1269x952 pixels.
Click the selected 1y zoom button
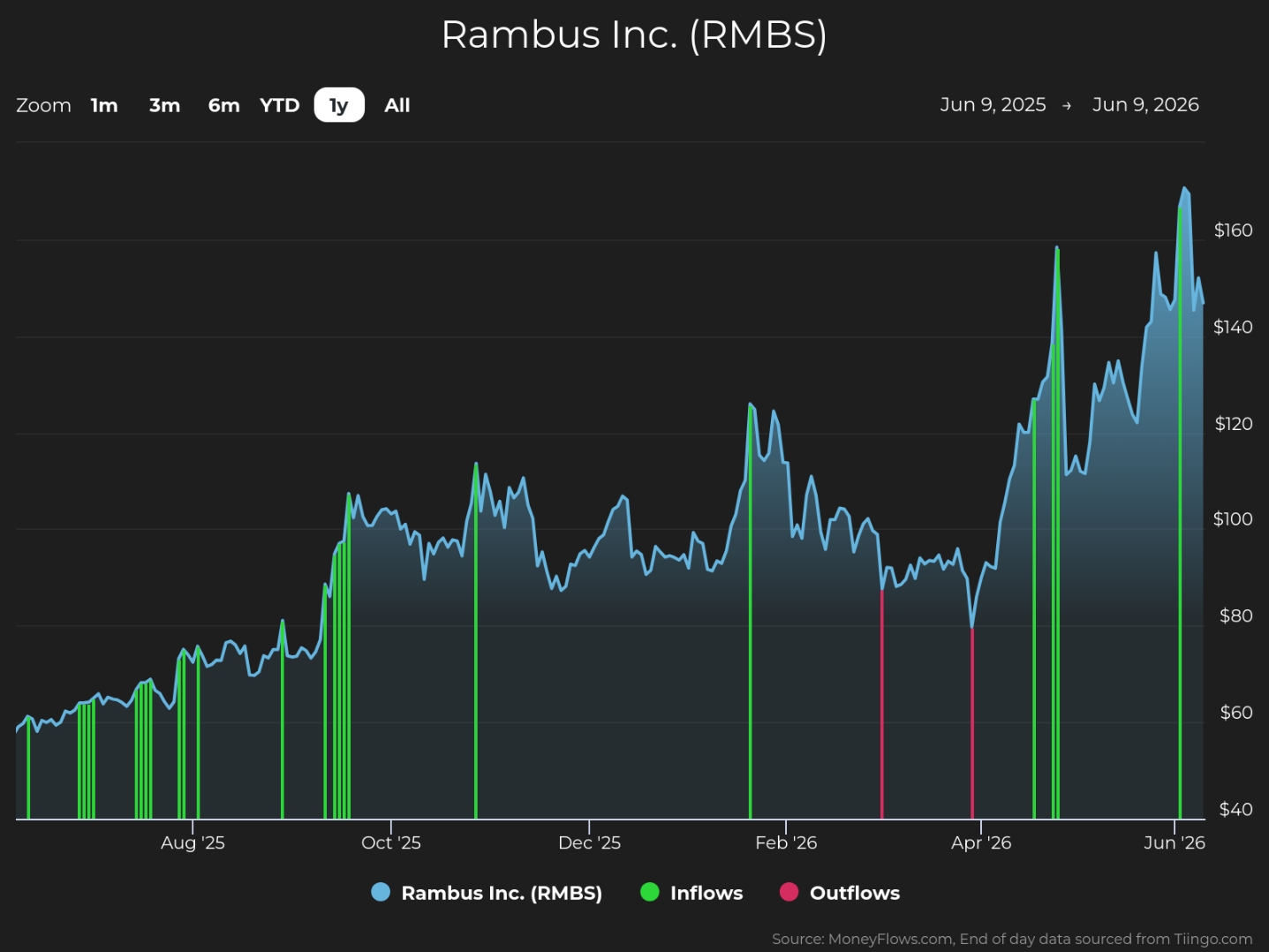tap(339, 105)
